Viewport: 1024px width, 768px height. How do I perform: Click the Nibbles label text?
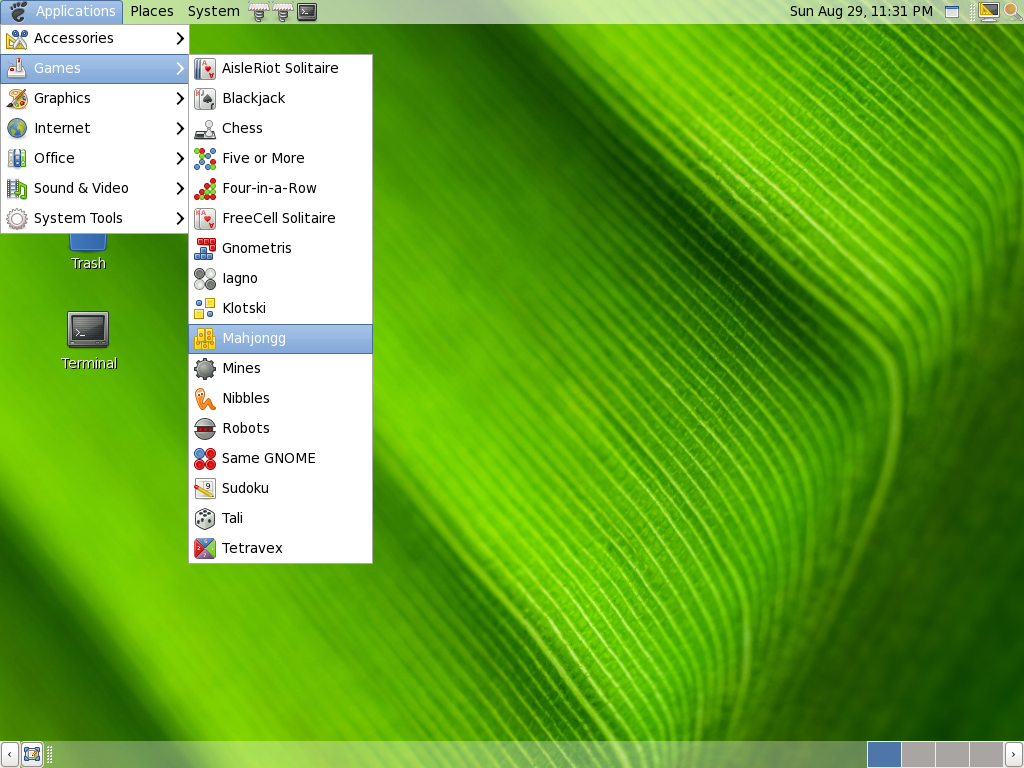246,398
